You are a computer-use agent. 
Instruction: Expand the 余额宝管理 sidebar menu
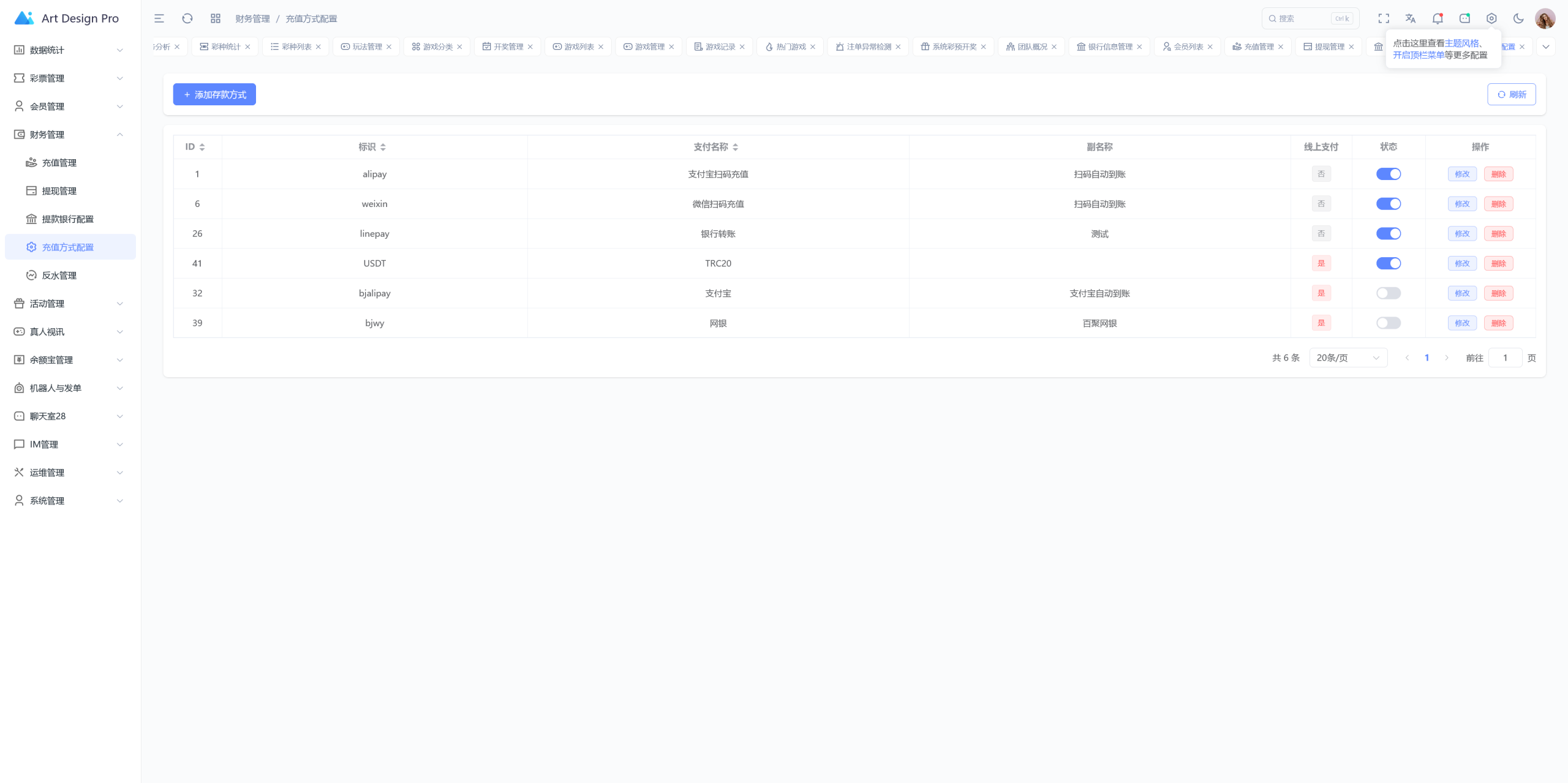point(70,360)
